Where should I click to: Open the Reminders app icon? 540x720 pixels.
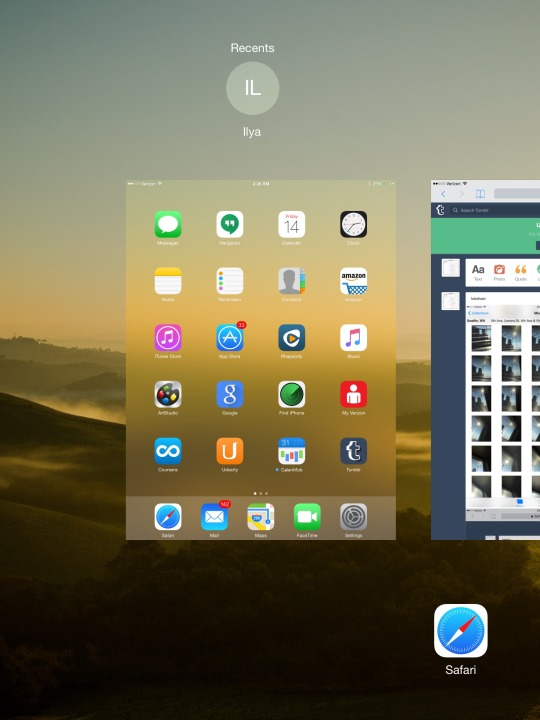[x=230, y=281]
